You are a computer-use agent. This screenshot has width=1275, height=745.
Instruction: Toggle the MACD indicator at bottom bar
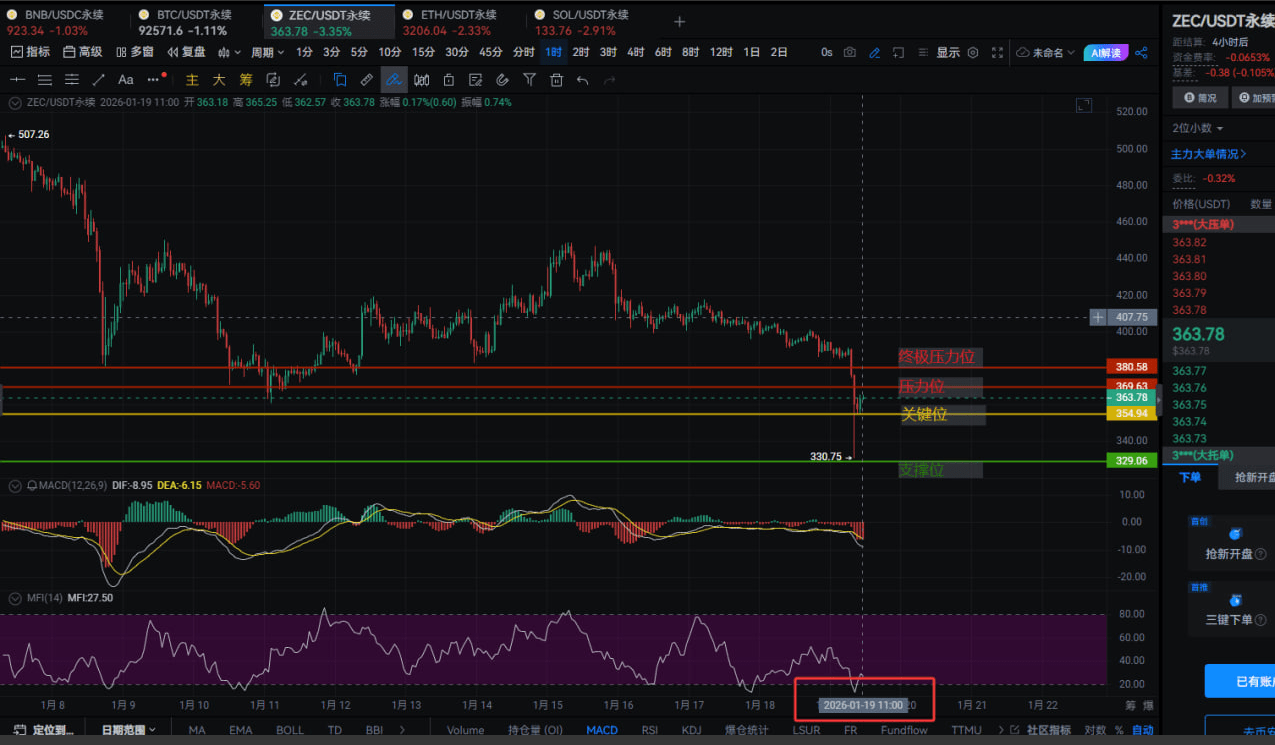pyautogui.click(x=601, y=730)
